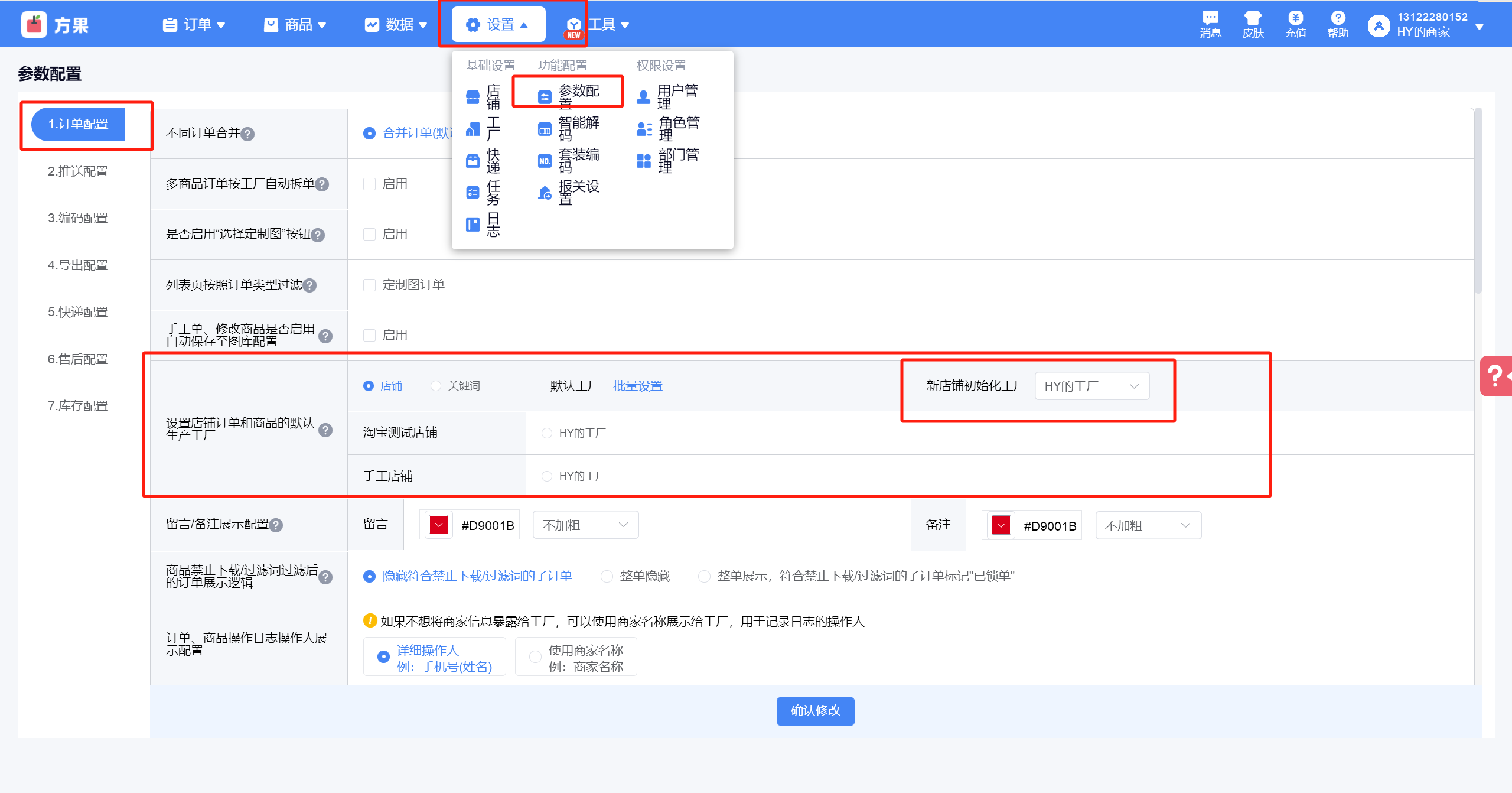The width and height of the screenshot is (1512, 793).
Task: Click the 充值 recharge icon
Action: [1295, 18]
